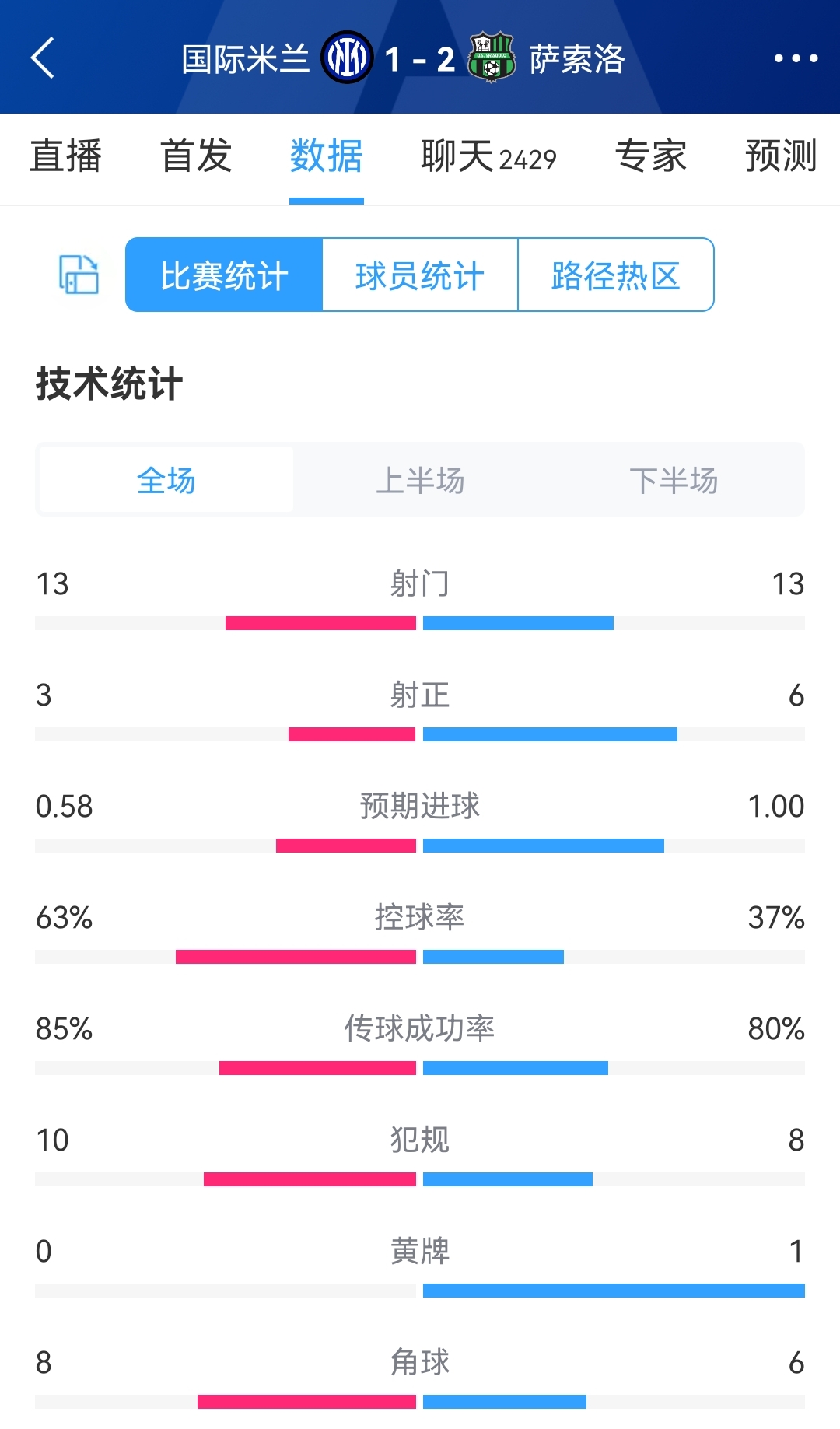Show 下半场 second half stats

click(674, 480)
